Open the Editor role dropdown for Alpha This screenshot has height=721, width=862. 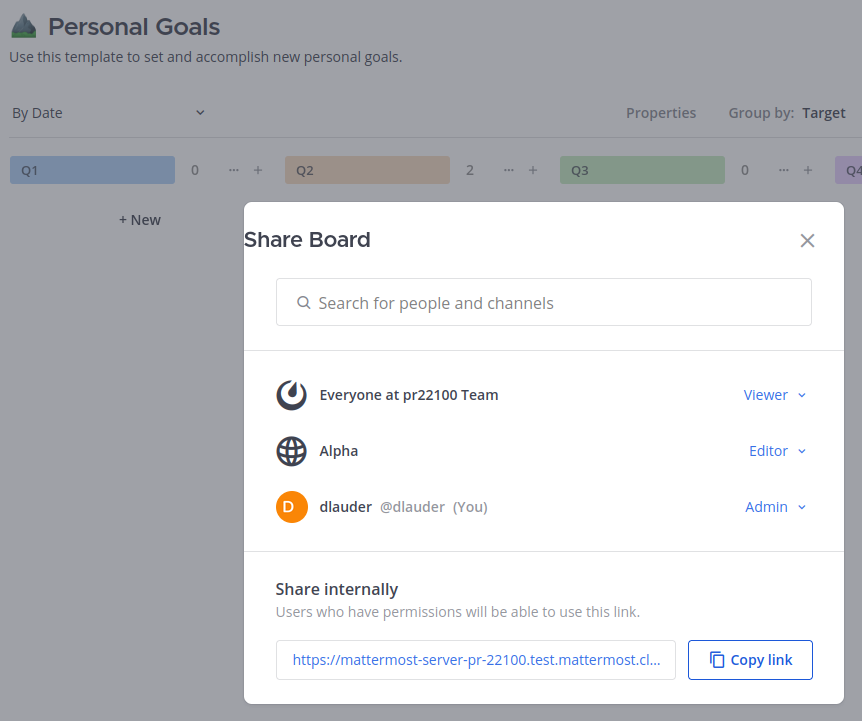click(x=777, y=451)
